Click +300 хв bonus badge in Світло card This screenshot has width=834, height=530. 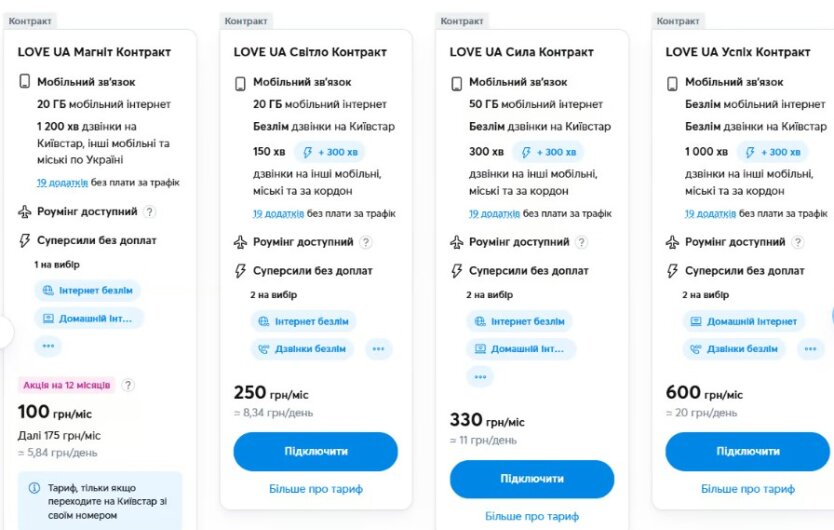[x=330, y=152]
